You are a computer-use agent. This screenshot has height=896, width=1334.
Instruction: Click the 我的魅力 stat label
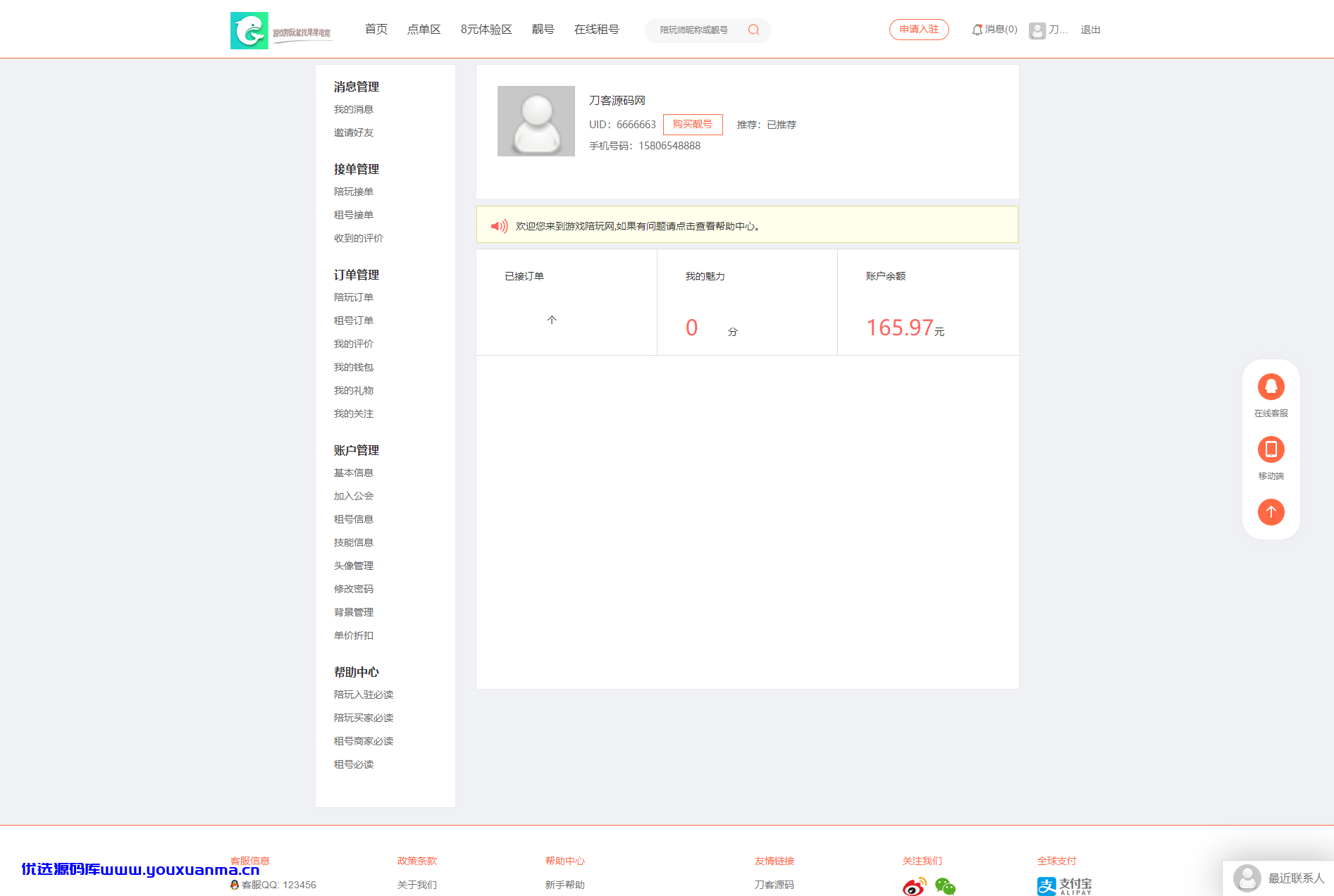click(705, 276)
